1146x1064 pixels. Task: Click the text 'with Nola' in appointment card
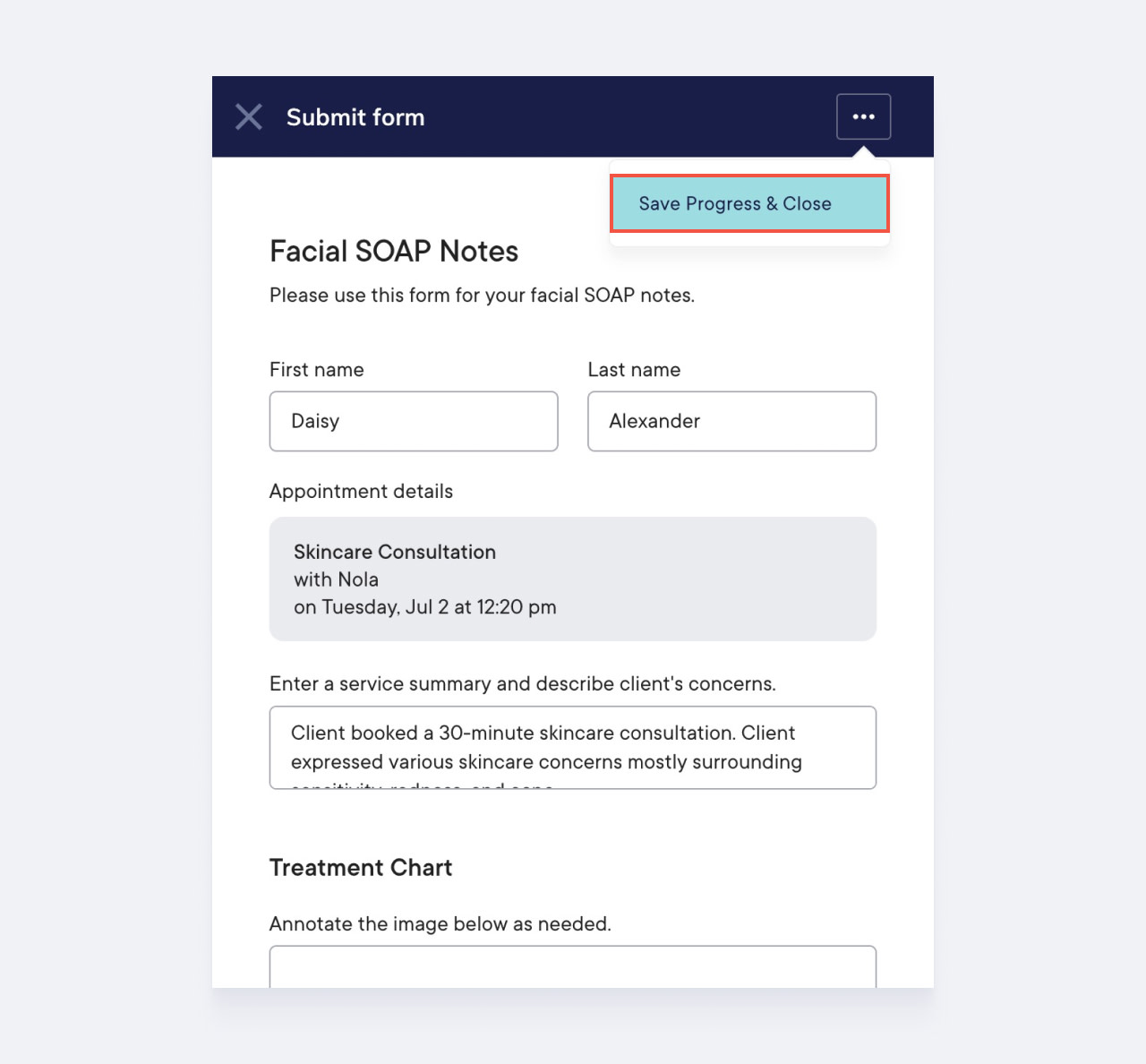336,579
